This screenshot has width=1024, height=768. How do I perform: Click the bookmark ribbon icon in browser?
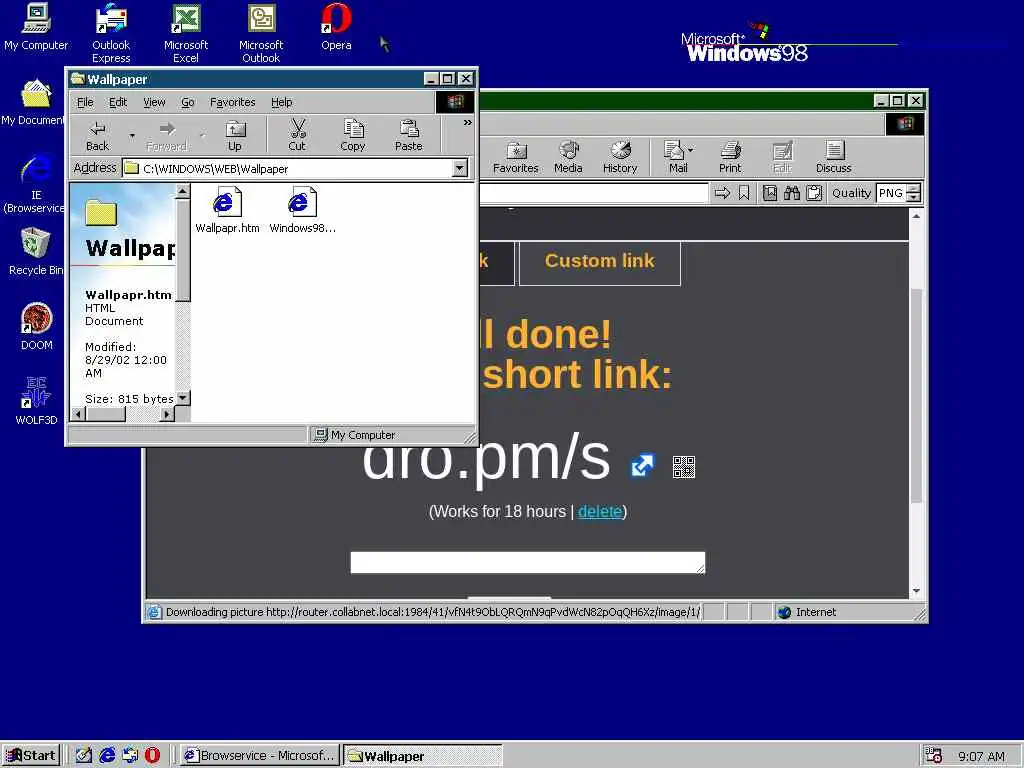pyautogui.click(x=744, y=193)
